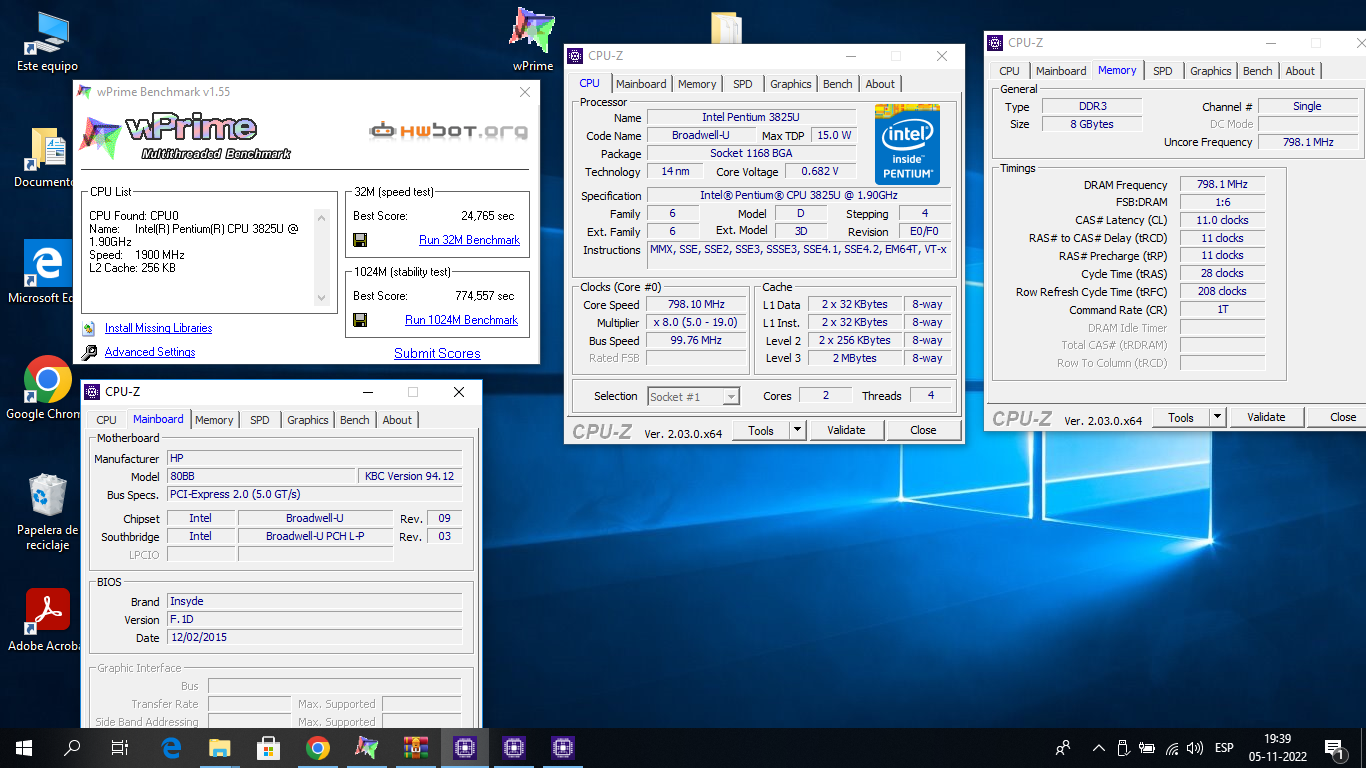Open Microsoft Store from the taskbar

point(269,747)
